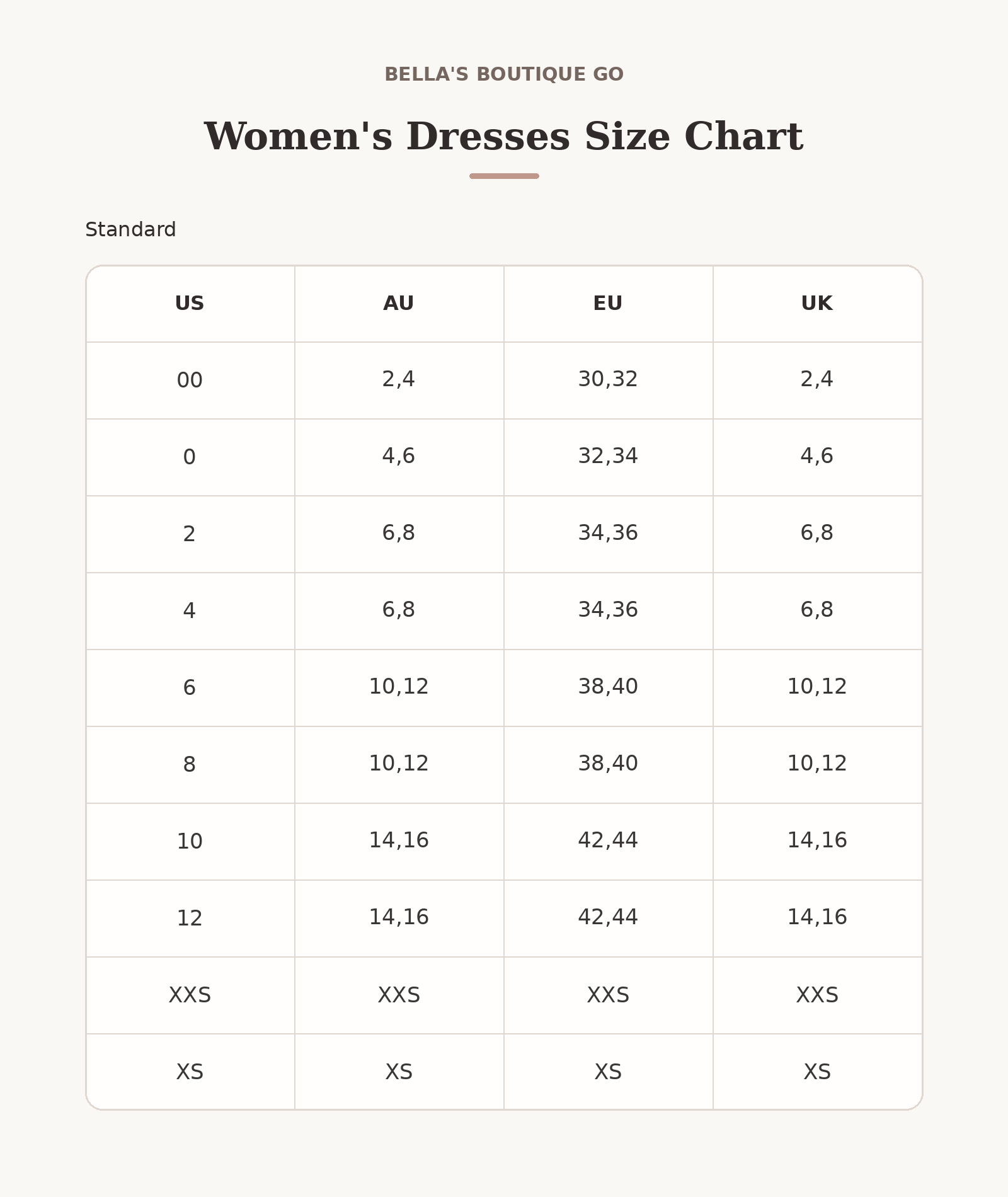1008x1197 pixels.
Task: Click the UK column header
Action: point(817,304)
